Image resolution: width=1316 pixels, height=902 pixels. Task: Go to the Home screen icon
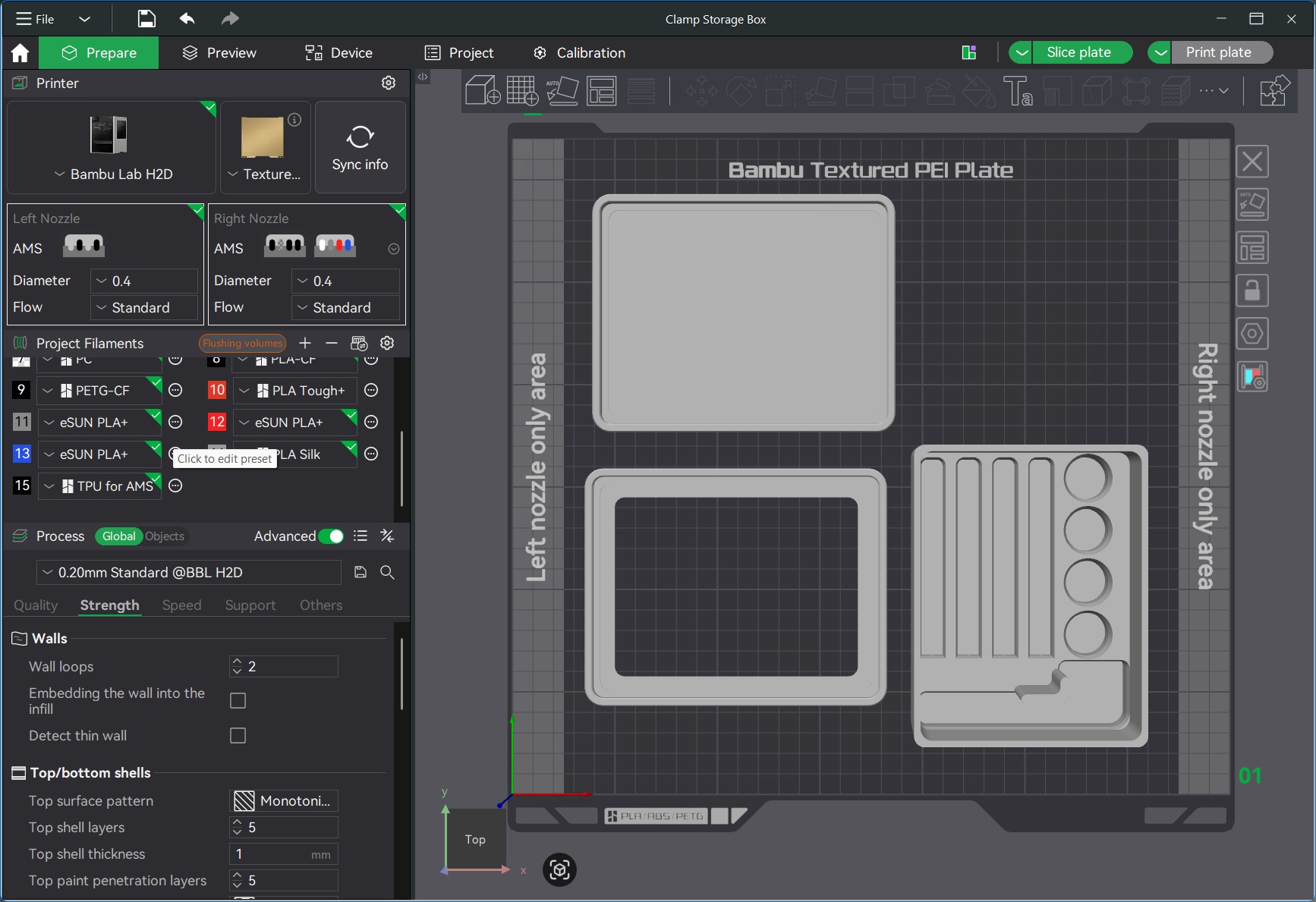click(x=20, y=53)
